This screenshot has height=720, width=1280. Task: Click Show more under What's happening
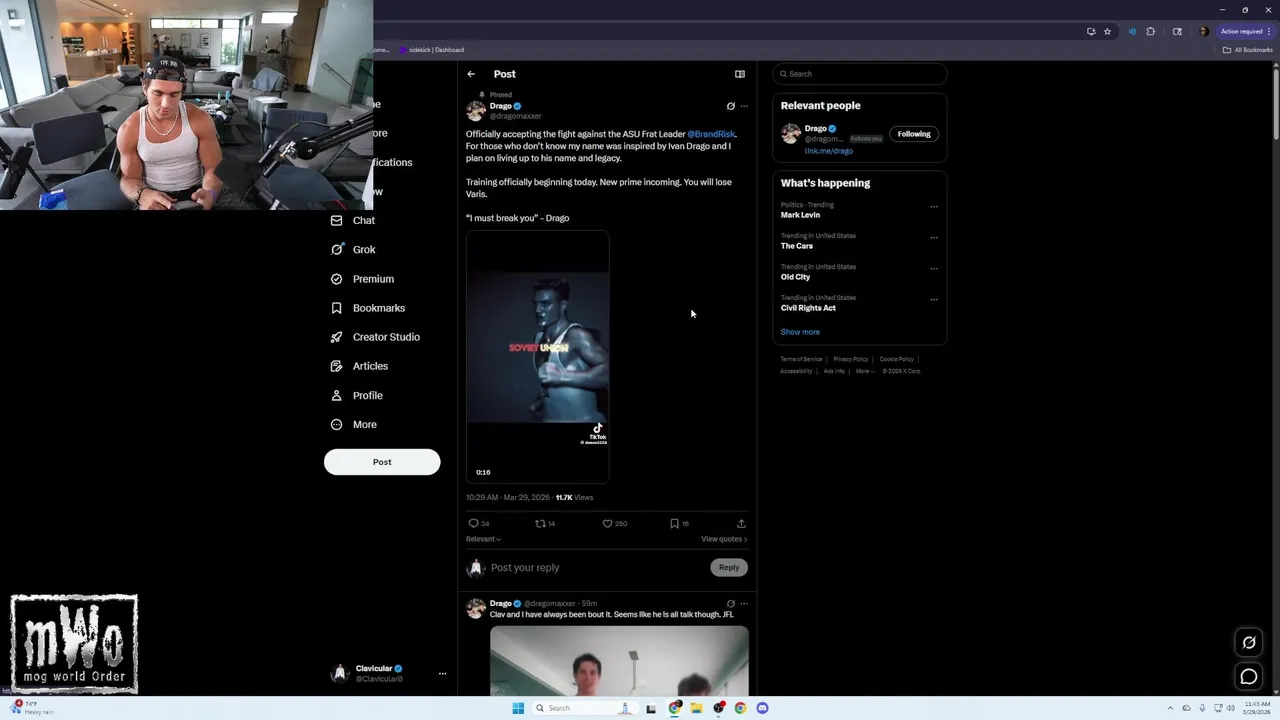coord(800,332)
